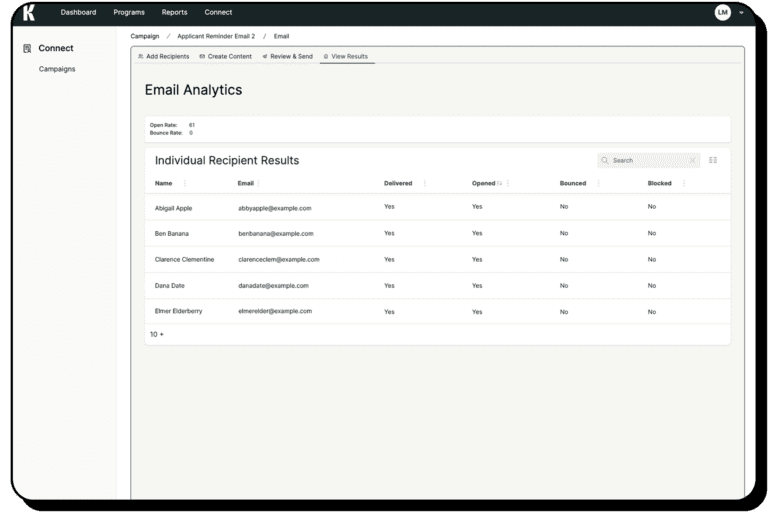Click the K logo icon
This screenshot has height=512, width=768.
(29, 13)
